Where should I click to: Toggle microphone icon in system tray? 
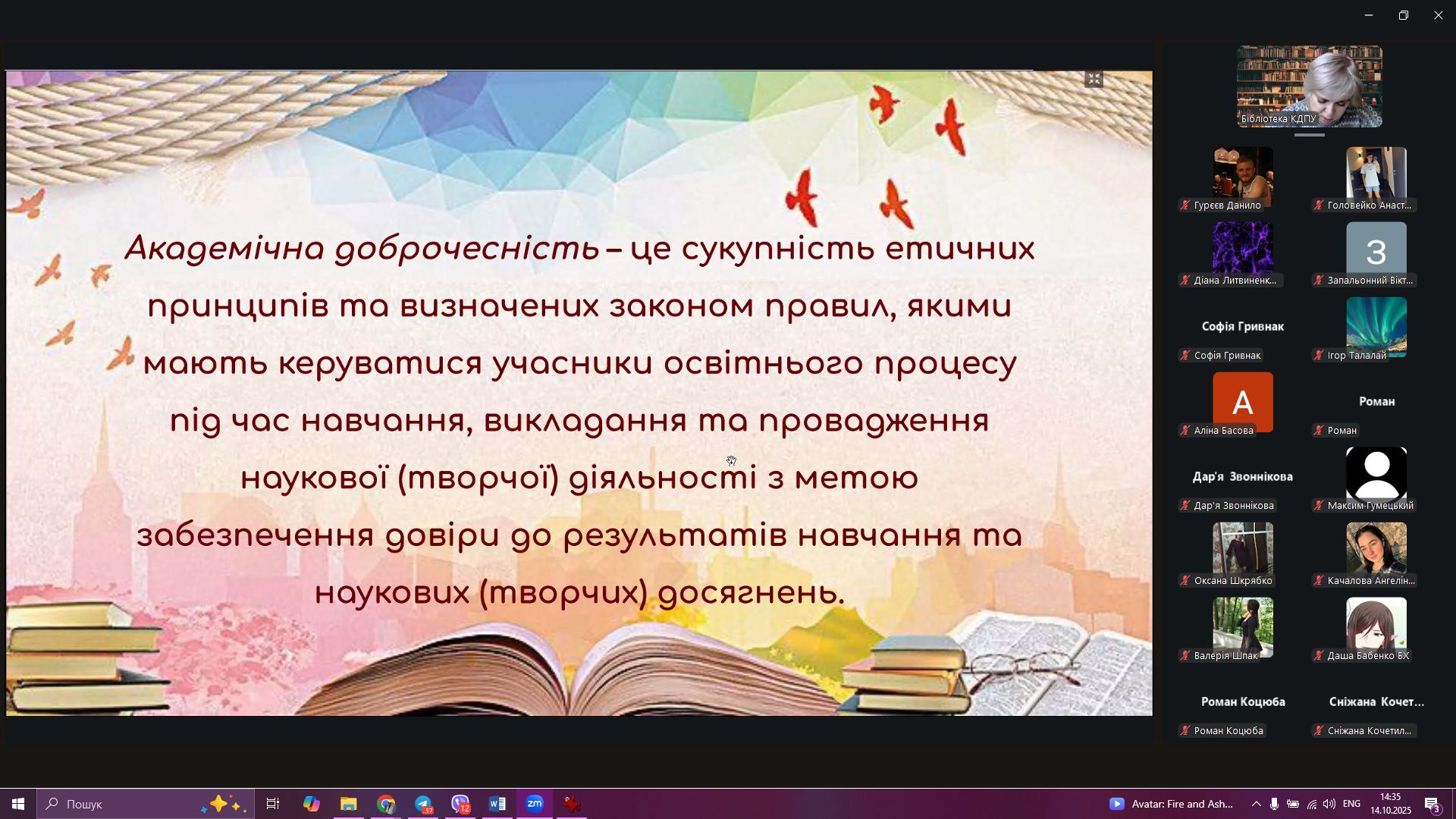tap(1274, 804)
